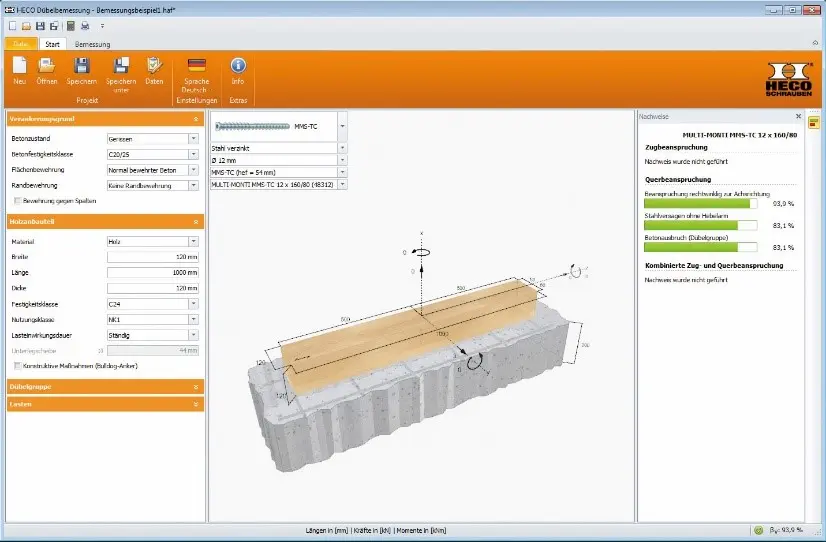Open the Flächenbewehrung dropdown
826x542 pixels.
pos(194,170)
